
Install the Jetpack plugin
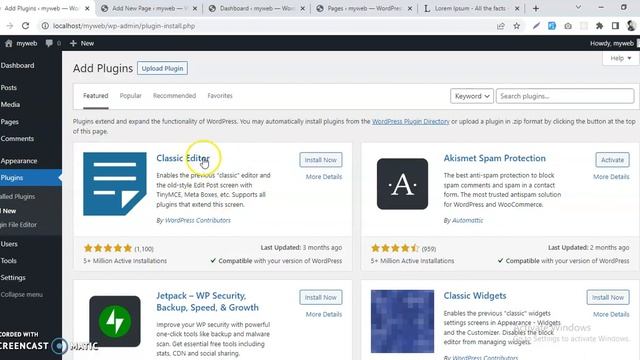[321, 298]
